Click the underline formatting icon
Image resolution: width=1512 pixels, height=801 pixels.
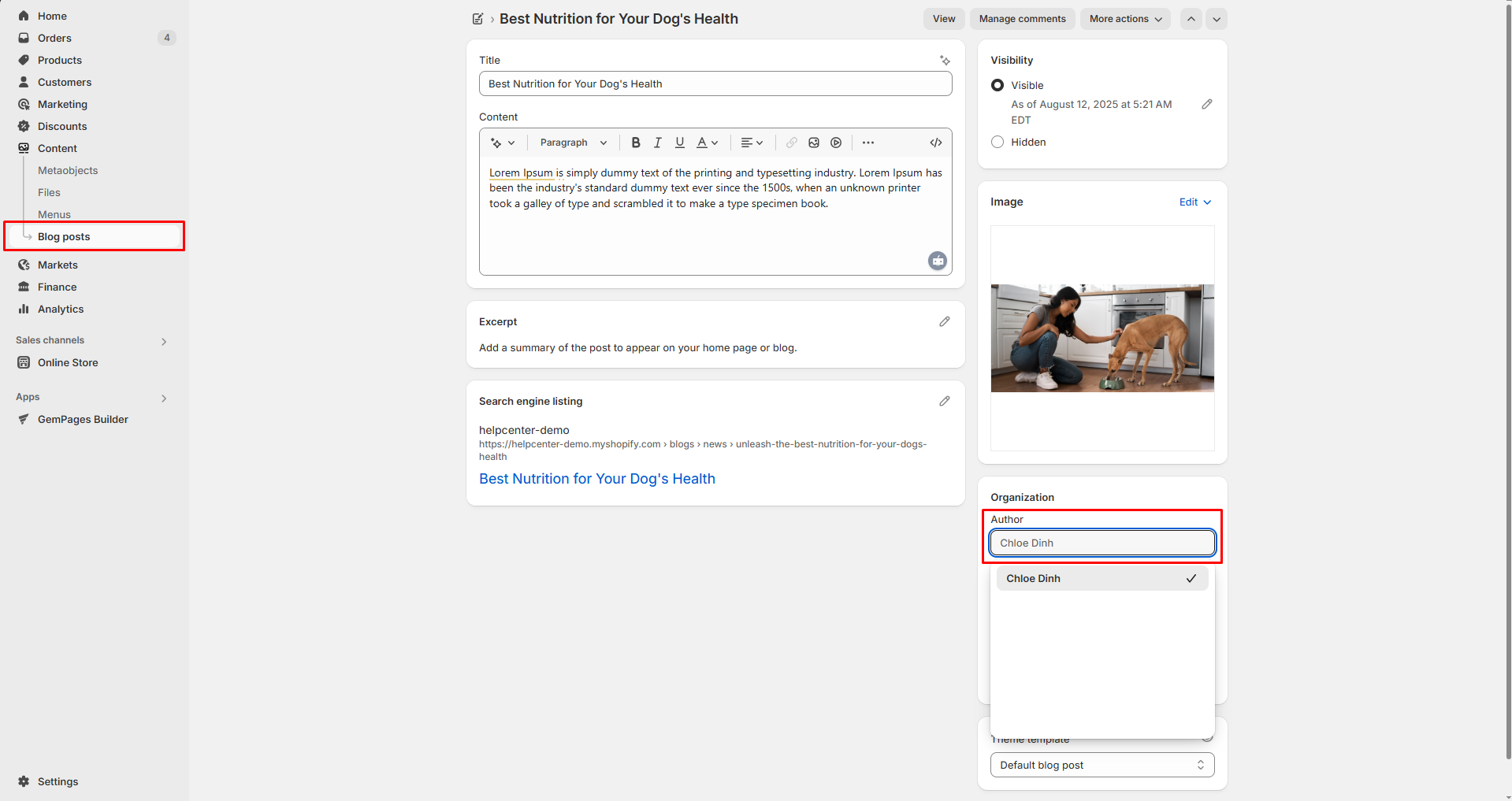(679, 143)
